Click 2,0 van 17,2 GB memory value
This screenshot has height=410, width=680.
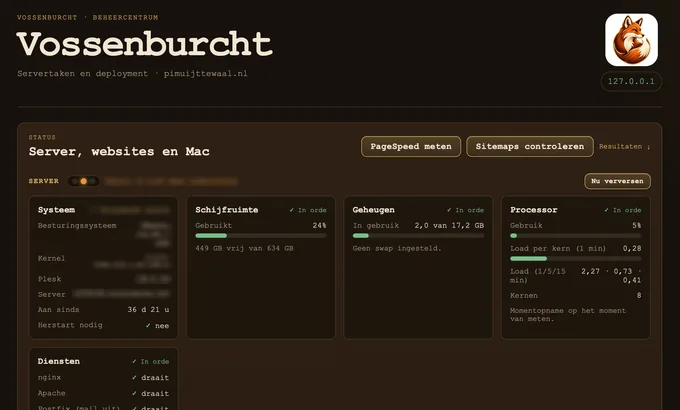pyautogui.click(x=449, y=226)
